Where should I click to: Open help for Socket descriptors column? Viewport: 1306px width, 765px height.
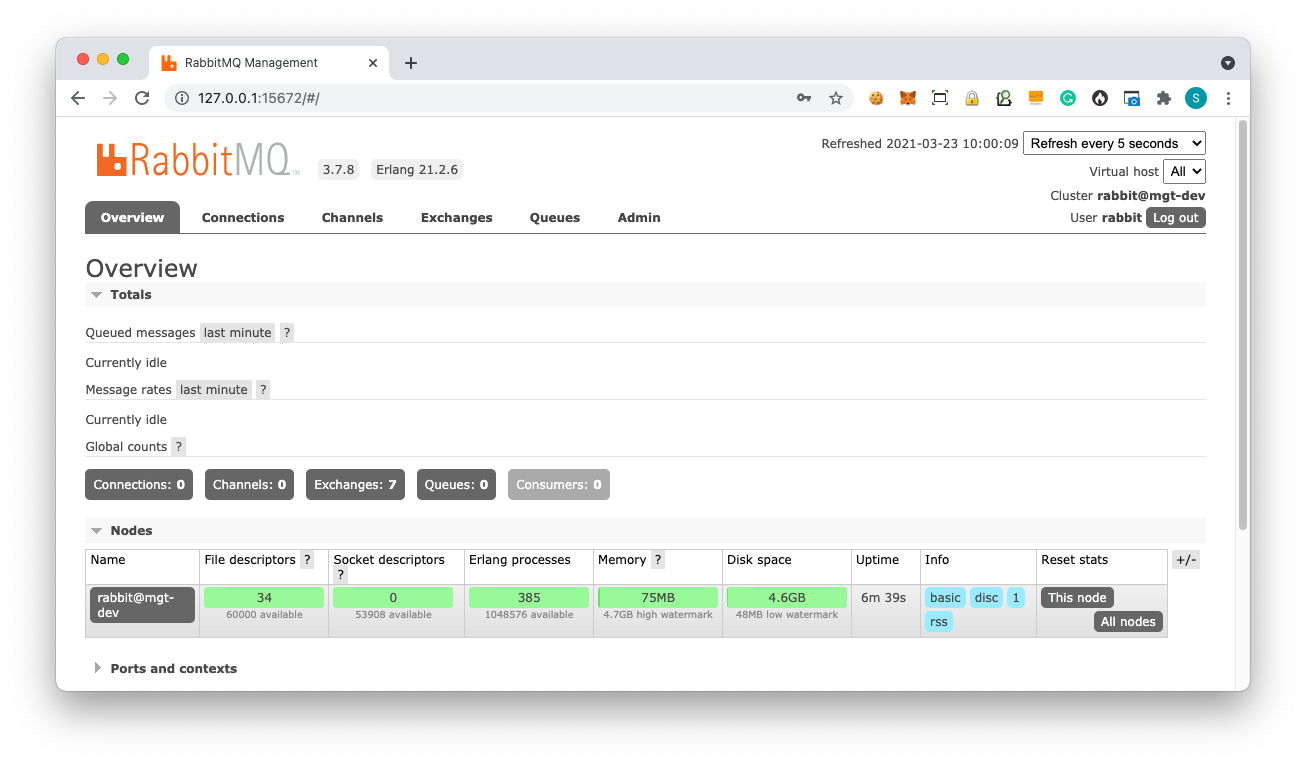pos(340,575)
